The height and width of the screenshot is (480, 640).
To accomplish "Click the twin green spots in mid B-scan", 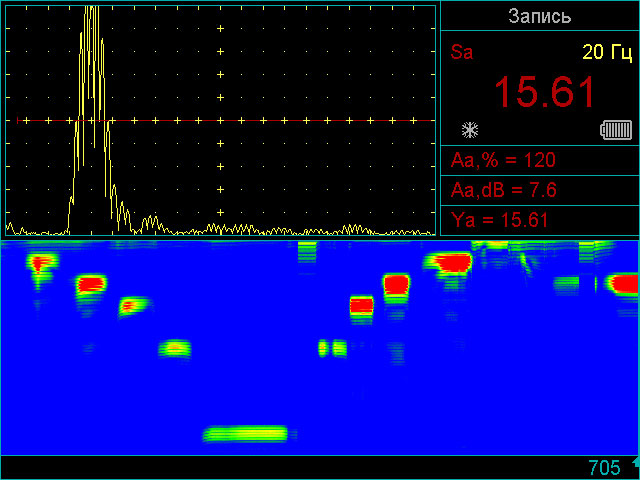I will click(331, 348).
